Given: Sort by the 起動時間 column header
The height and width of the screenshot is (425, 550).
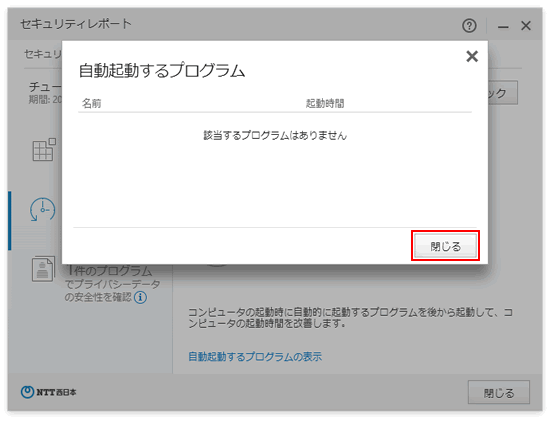Looking at the screenshot, I should (x=325, y=103).
